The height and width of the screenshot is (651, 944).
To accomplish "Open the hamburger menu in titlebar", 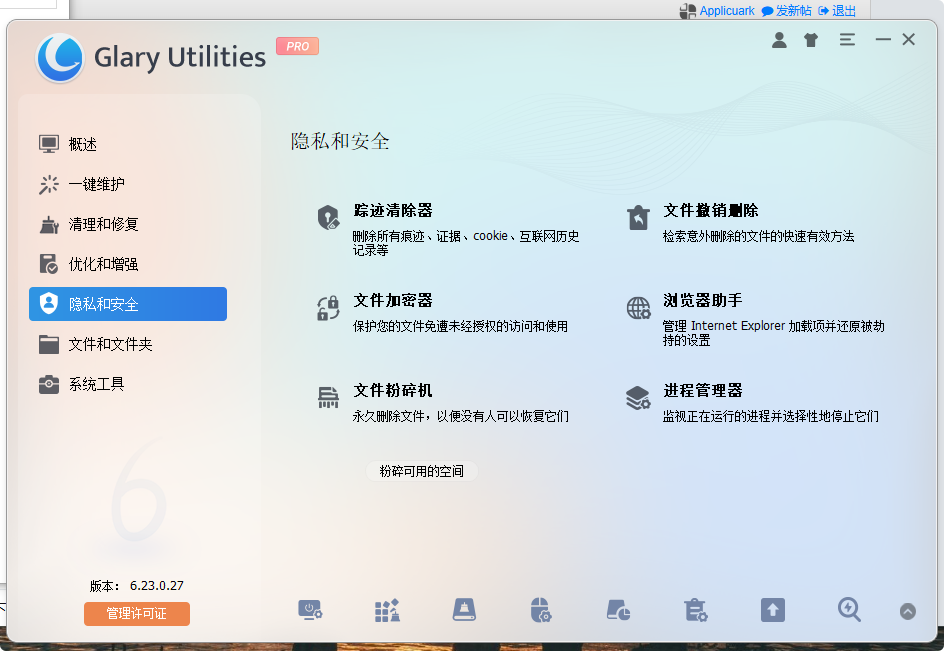I will tap(845, 39).
